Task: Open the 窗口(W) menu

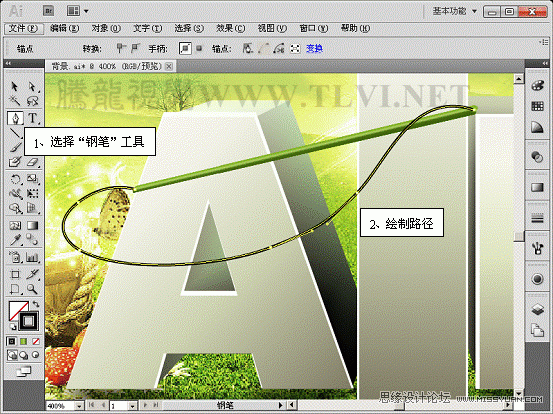Action: click(x=314, y=29)
